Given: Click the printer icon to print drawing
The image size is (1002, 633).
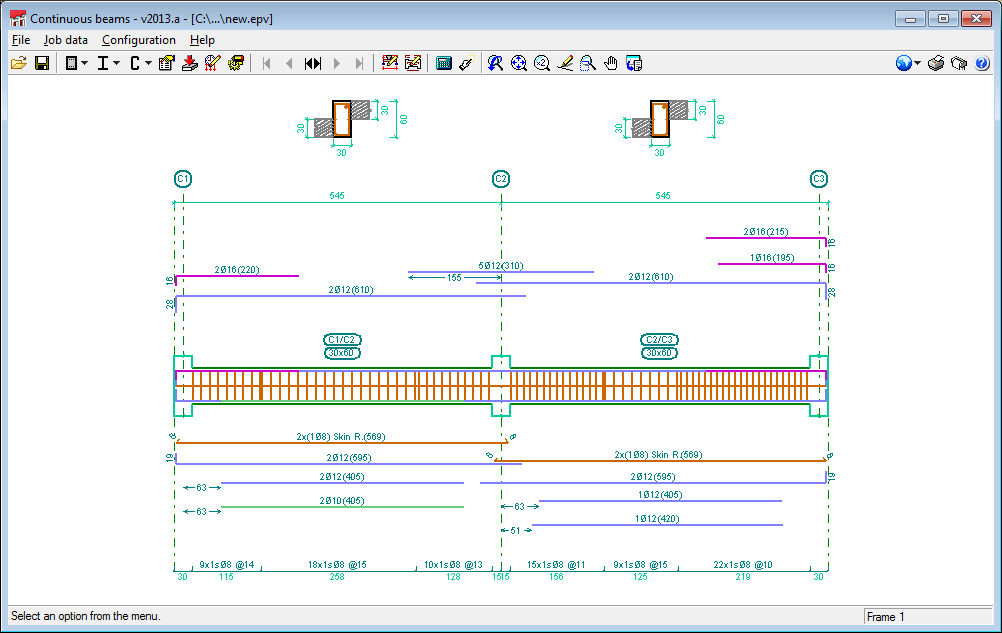Looking at the screenshot, I should pos(935,62).
